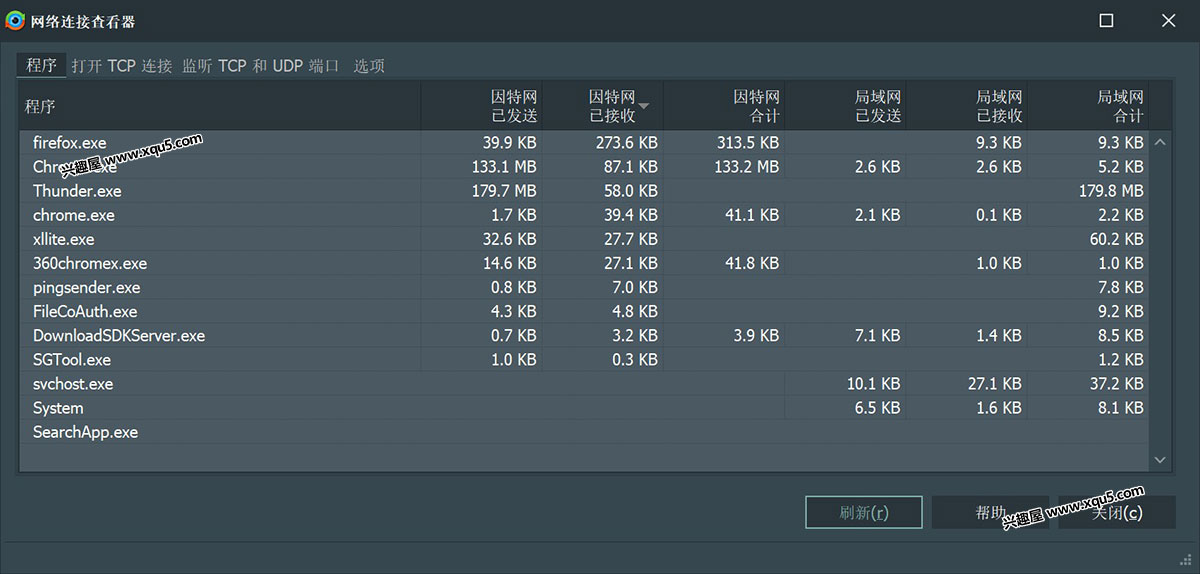The image size is (1200, 574).
Task: Select the FileCoAuth.exe row
Action: 584,312
